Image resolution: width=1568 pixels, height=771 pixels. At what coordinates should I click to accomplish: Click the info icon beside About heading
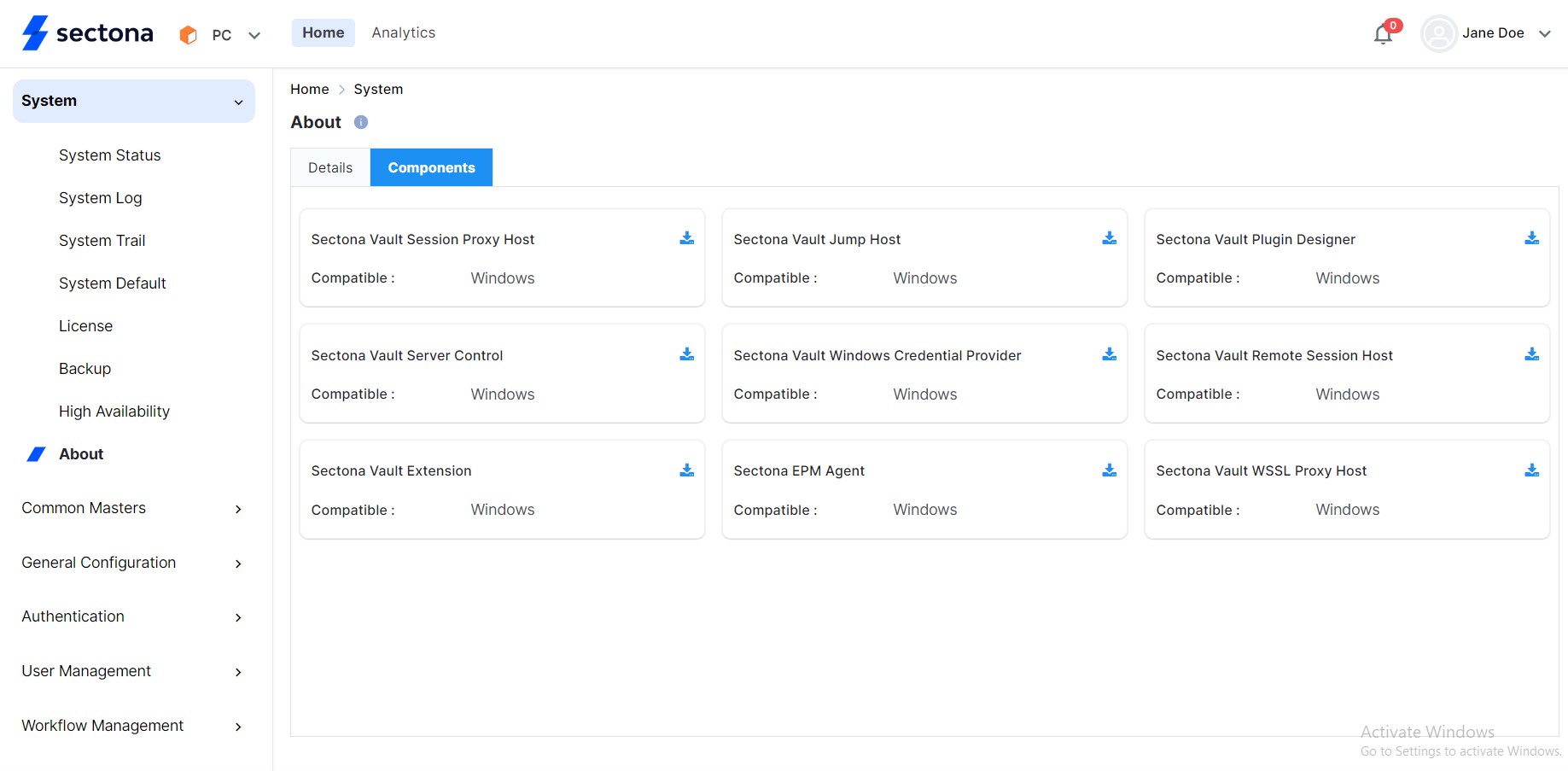(x=360, y=122)
